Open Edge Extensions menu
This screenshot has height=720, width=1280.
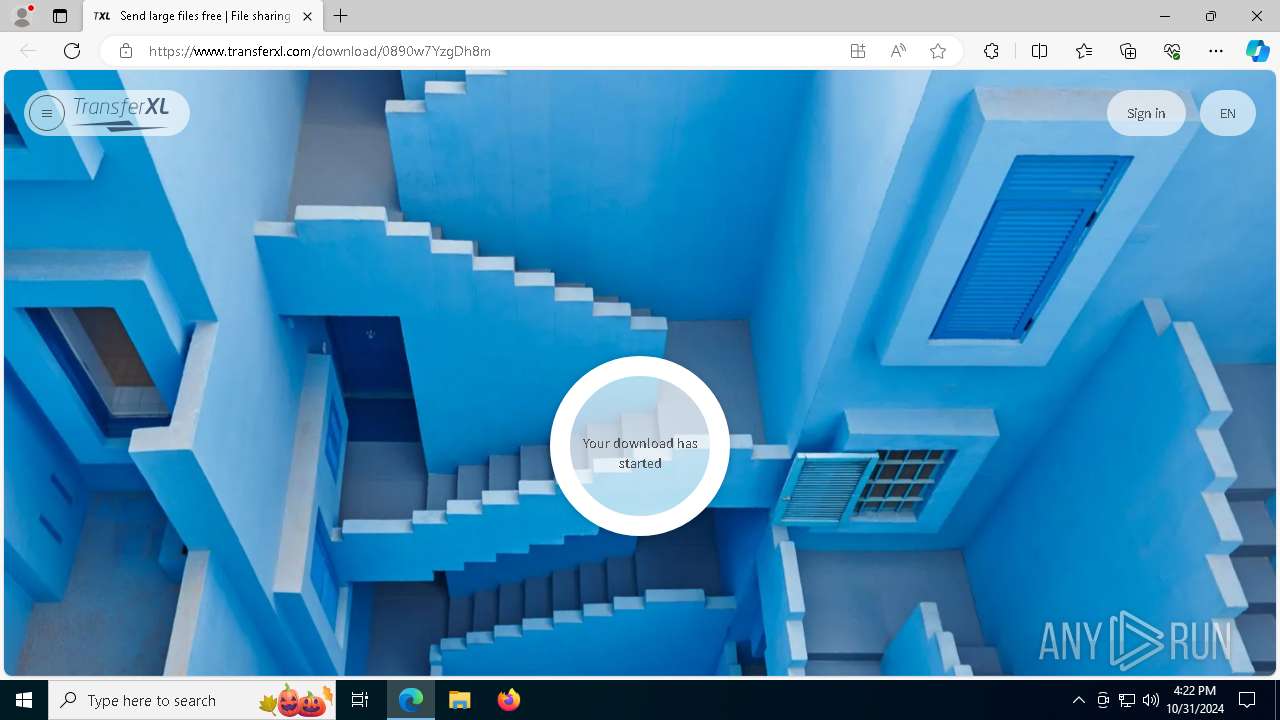(991, 51)
